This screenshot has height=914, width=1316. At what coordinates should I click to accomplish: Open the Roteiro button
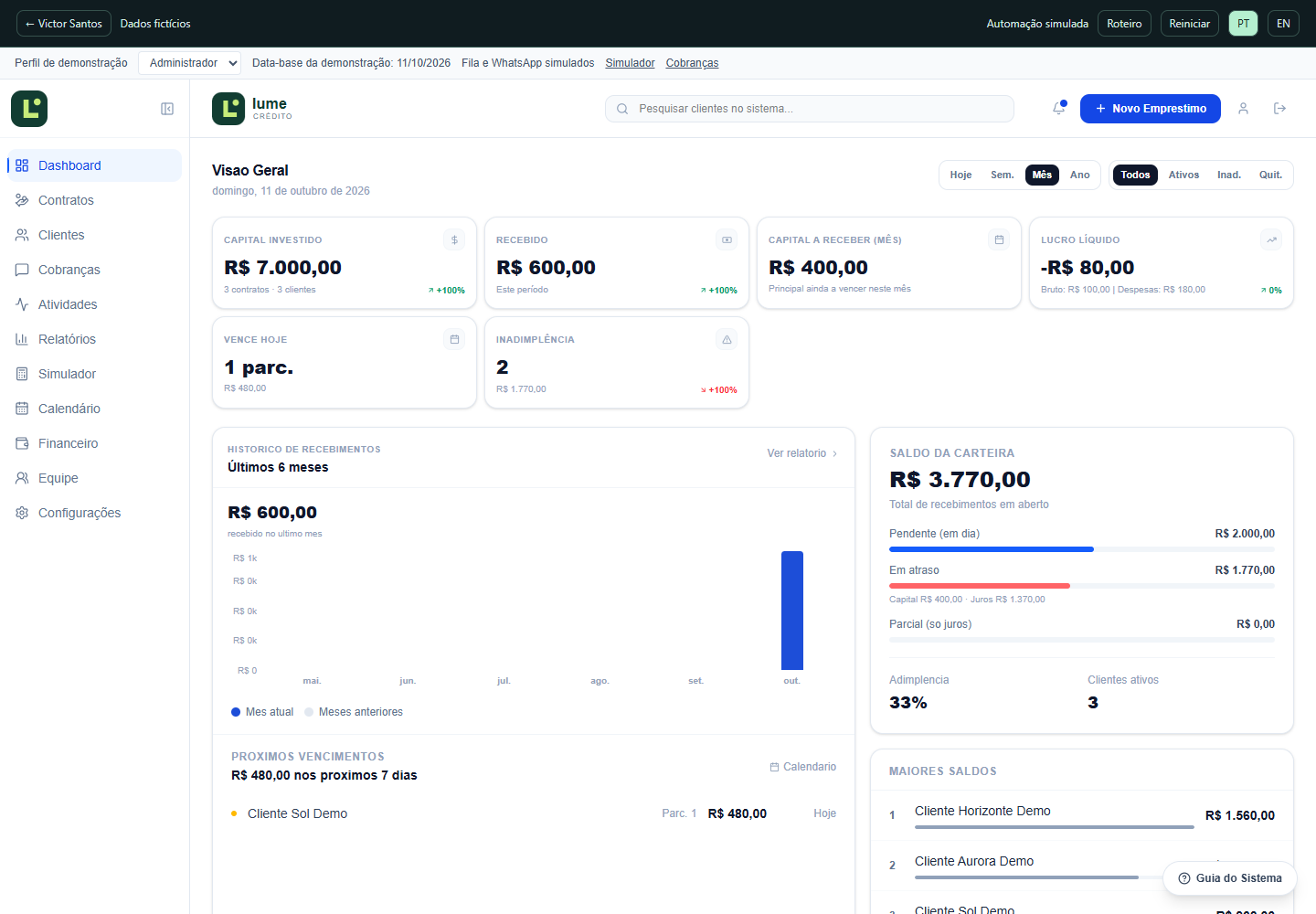[x=1124, y=24]
